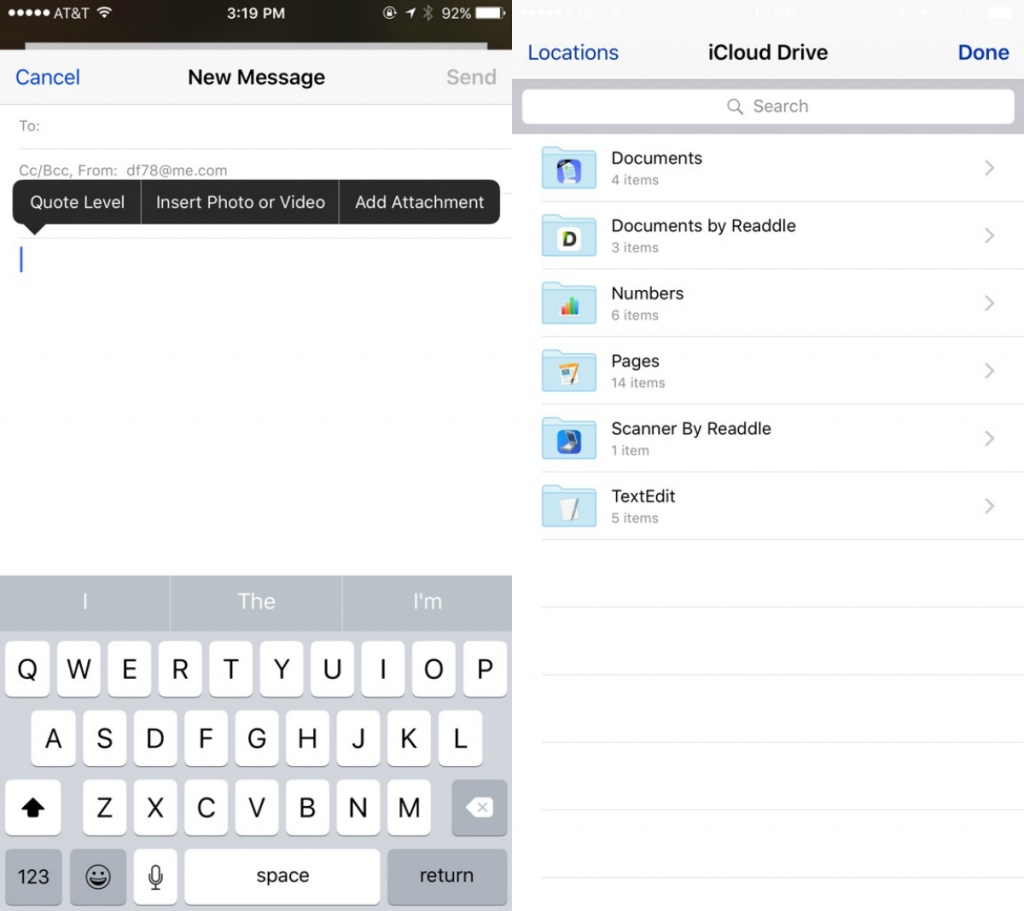Tap the 123 numbers key

click(33, 876)
